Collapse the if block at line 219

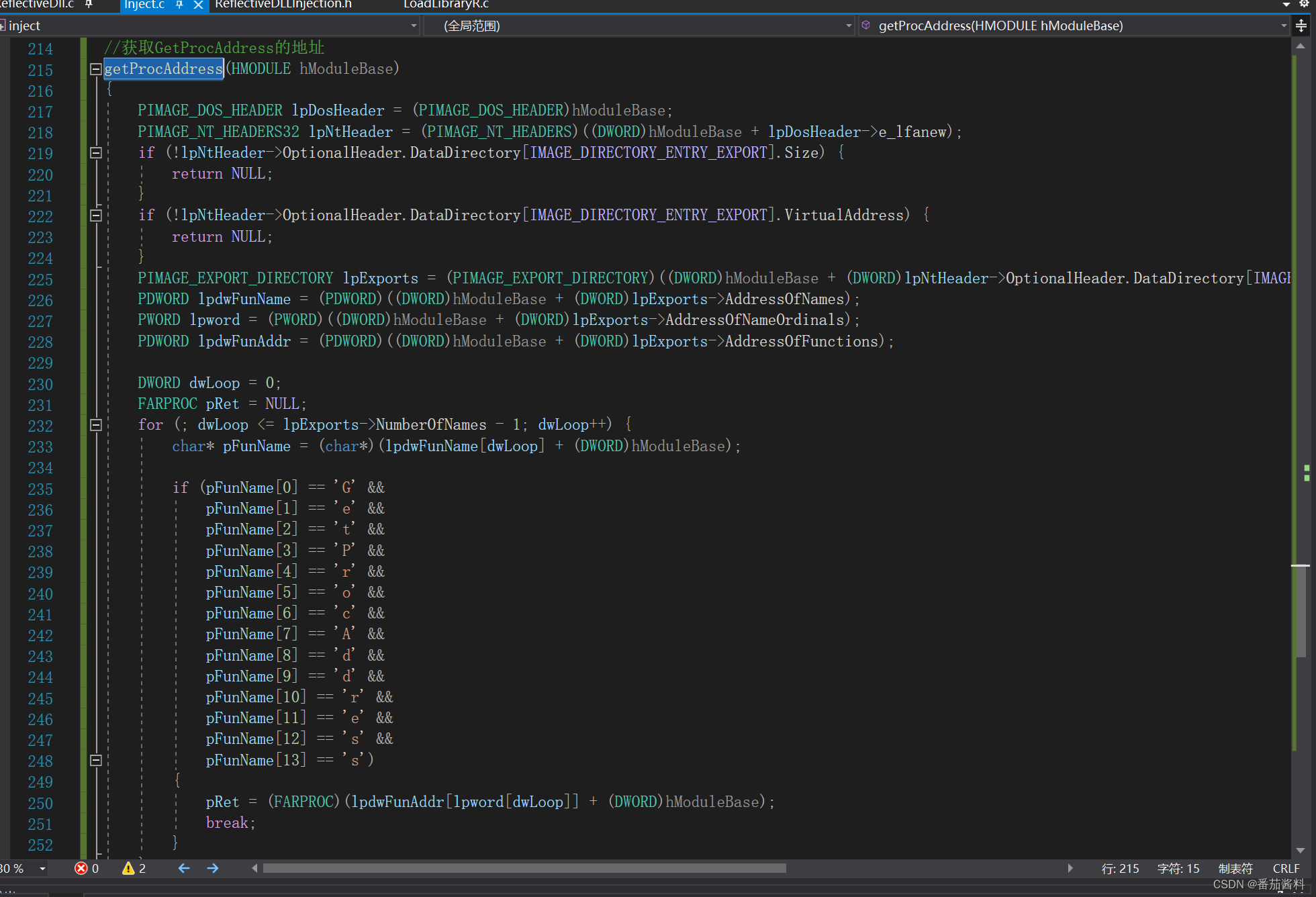click(x=96, y=153)
